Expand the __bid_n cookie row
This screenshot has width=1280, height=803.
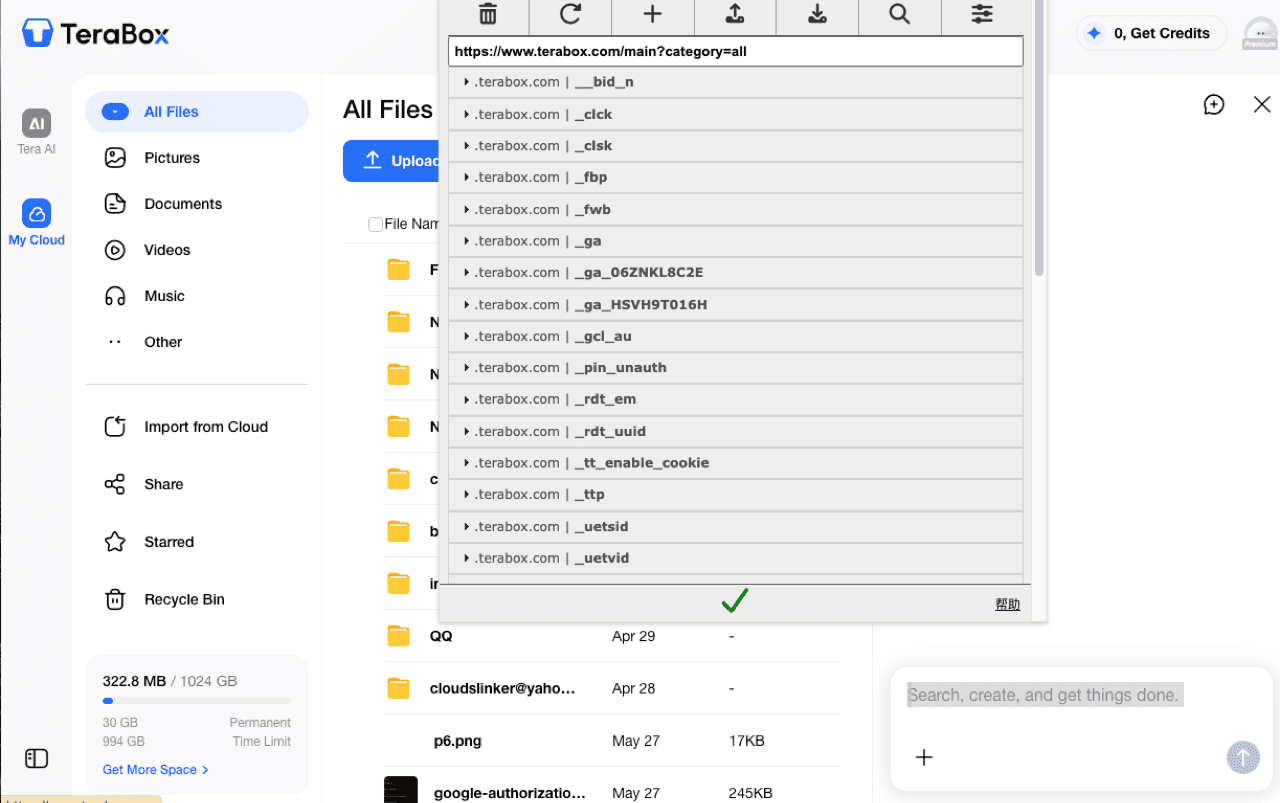pos(735,82)
